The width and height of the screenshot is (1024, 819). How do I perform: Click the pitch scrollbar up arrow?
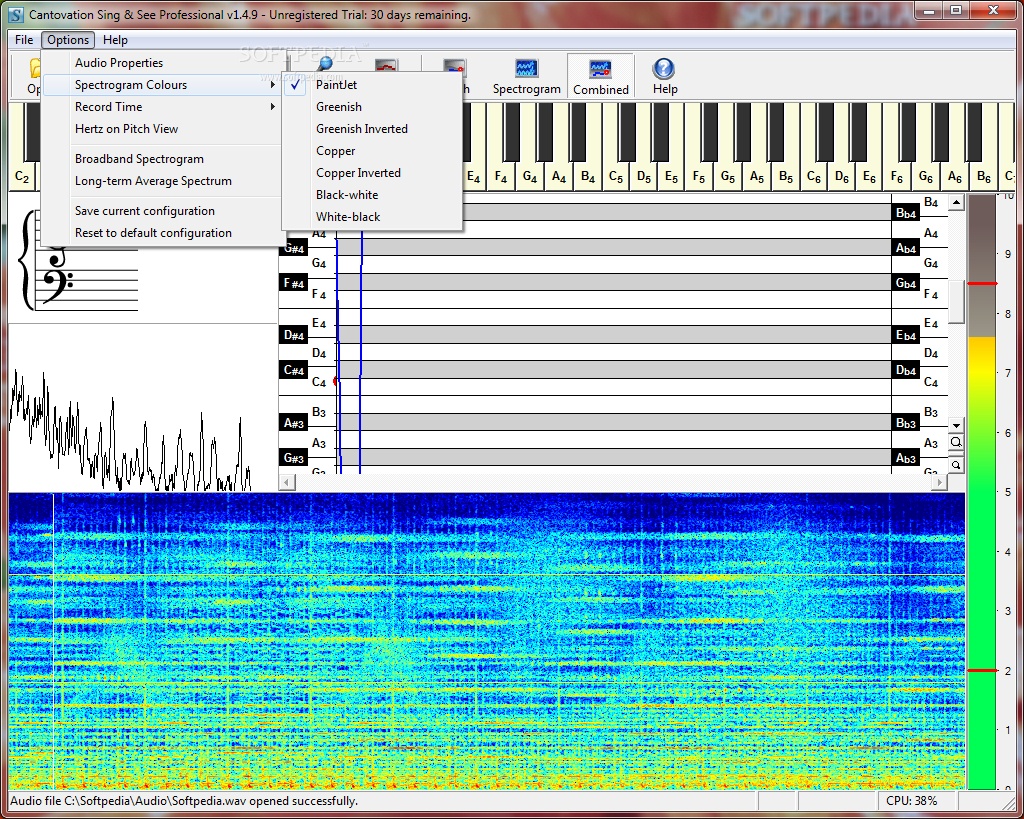[x=956, y=202]
